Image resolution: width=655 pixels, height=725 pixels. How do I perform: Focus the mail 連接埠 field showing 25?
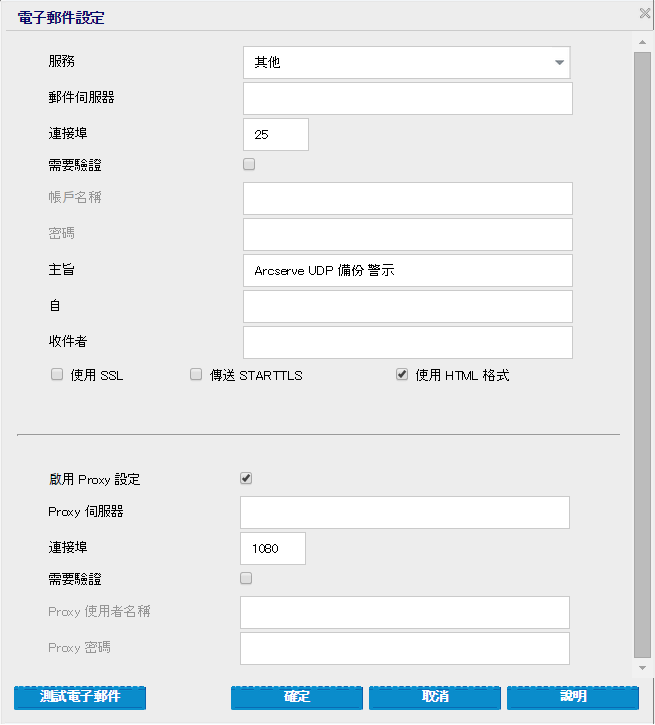(x=275, y=134)
